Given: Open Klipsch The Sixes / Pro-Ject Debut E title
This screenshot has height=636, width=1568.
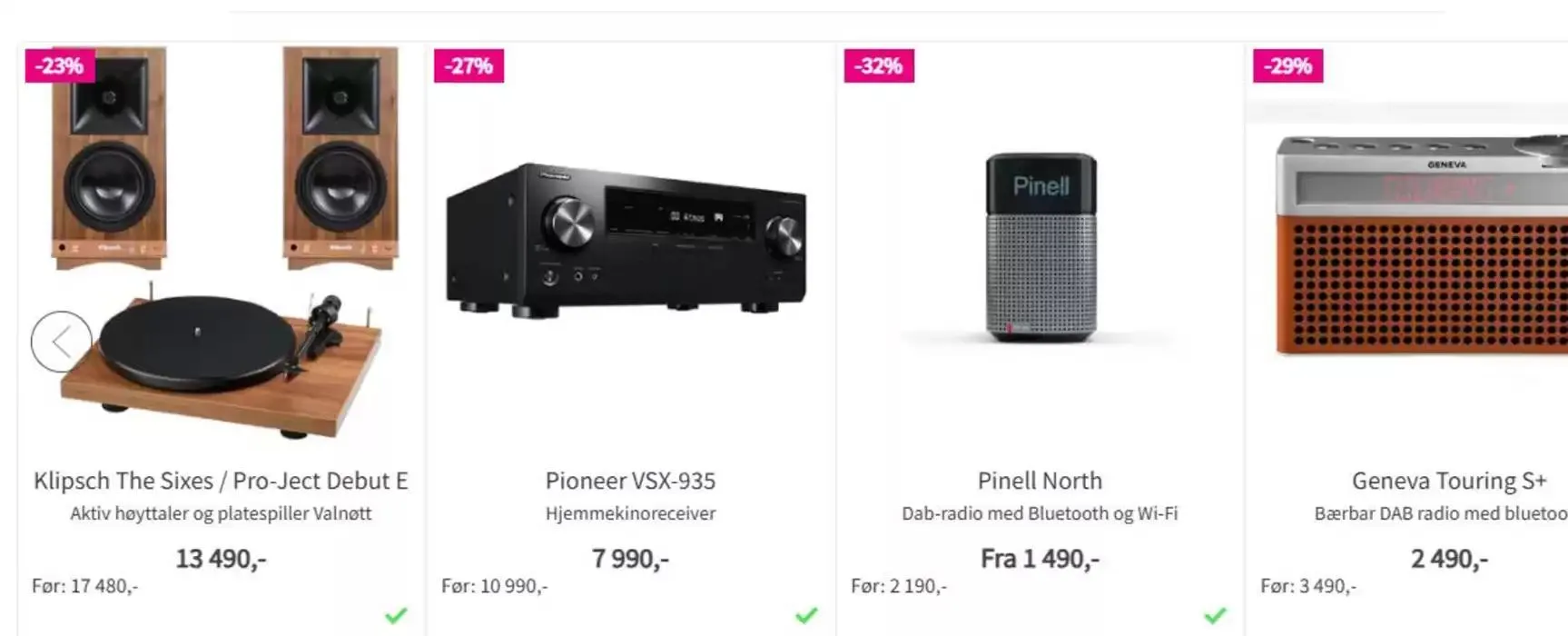Looking at the screenshot, I should tap(221, 481).
